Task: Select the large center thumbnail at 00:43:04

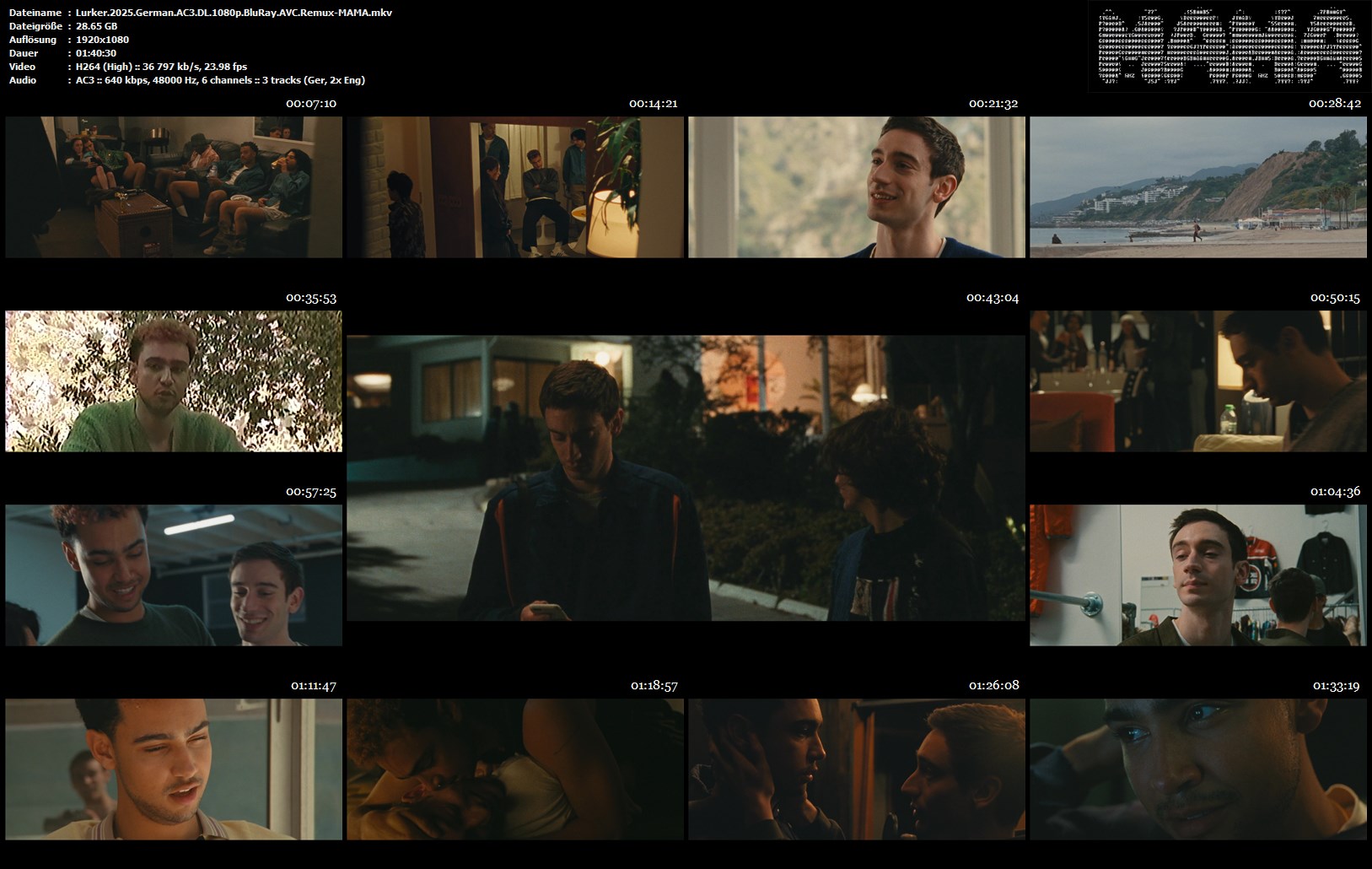Action: tap(686, 478)
